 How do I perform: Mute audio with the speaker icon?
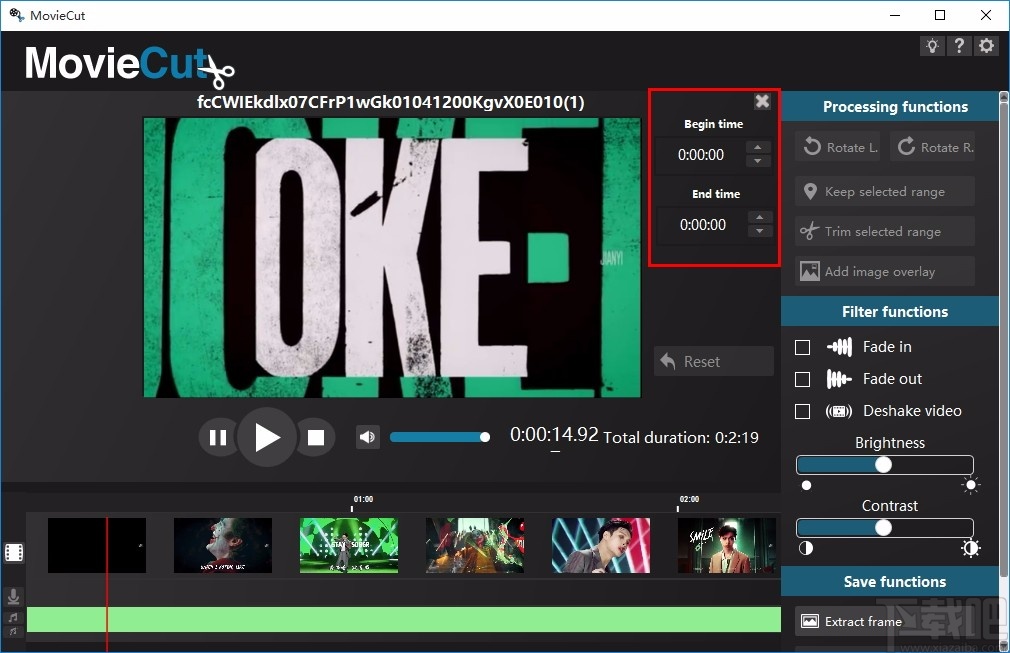click(368, 437)
